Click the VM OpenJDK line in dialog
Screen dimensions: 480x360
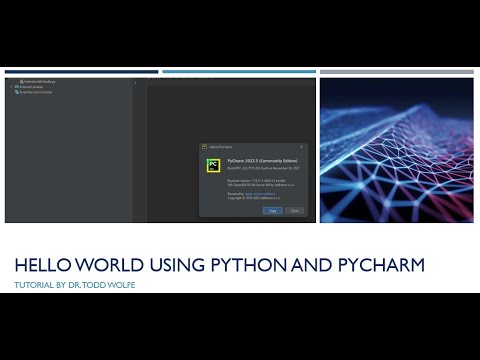click(261, 184)
